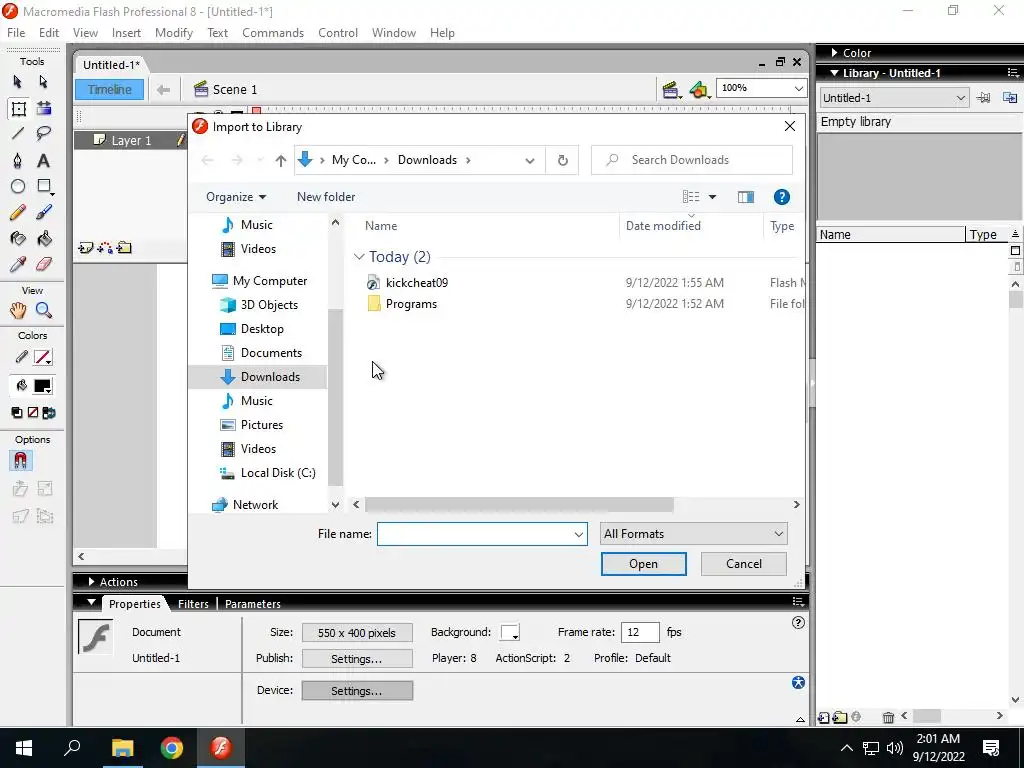Open the Organize dropdown menu

tap(236, 197)
